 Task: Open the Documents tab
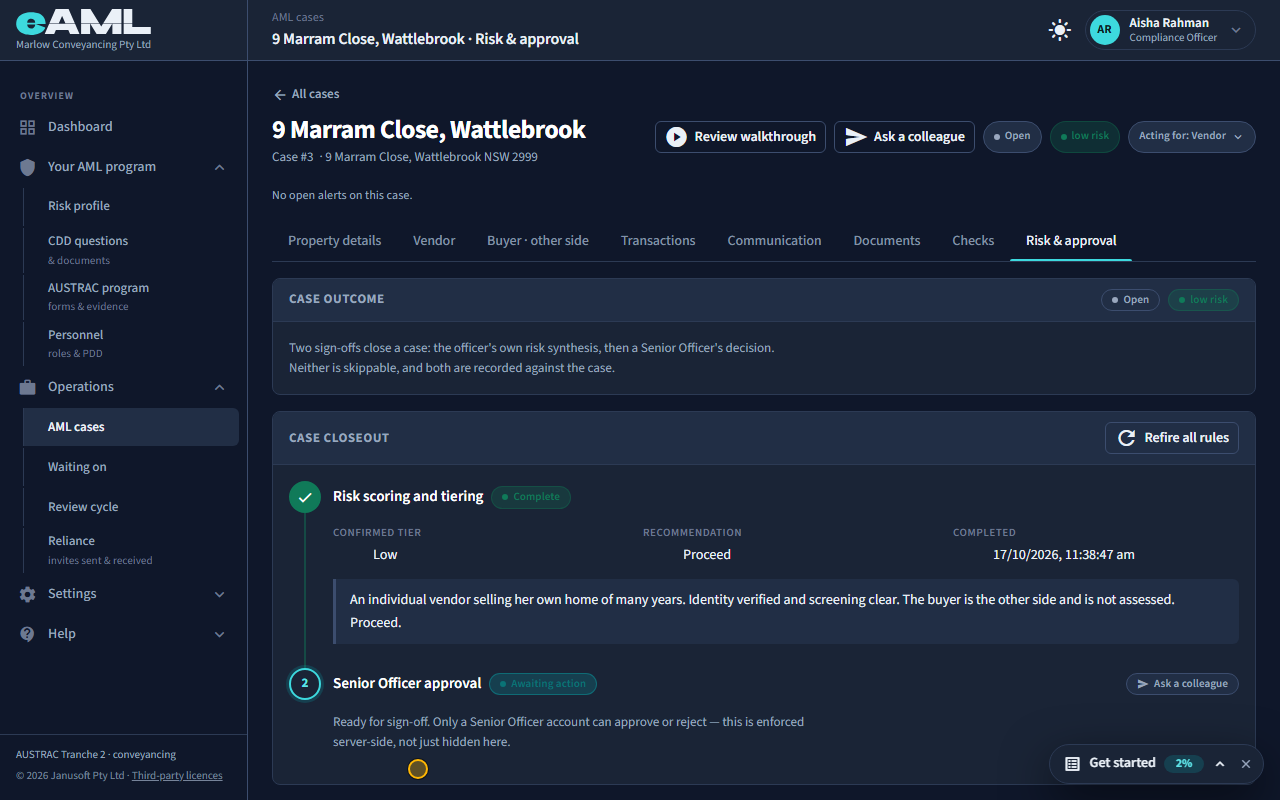887,241
